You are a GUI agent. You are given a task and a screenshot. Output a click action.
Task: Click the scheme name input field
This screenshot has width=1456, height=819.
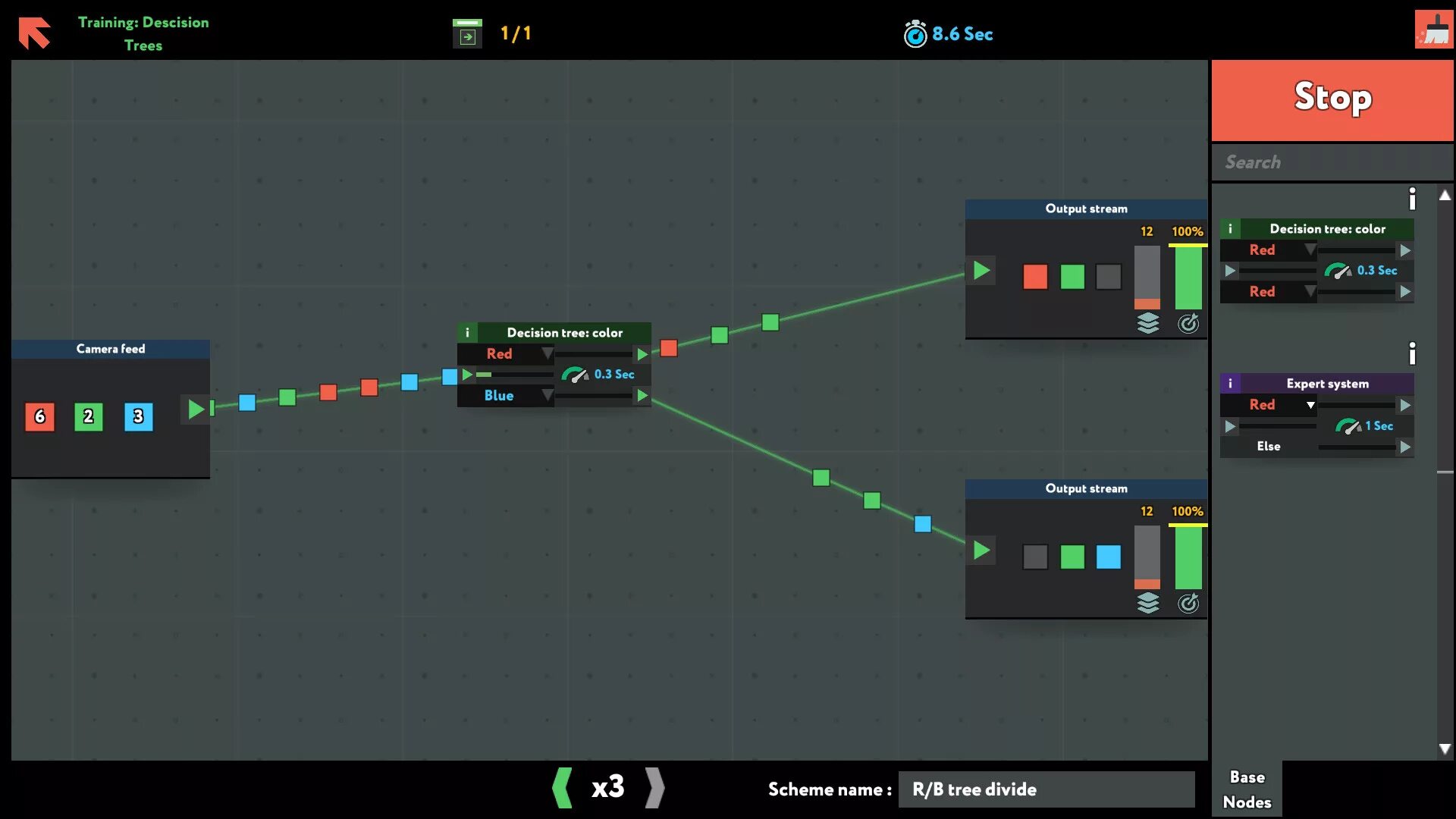[x=1046, y=789]
